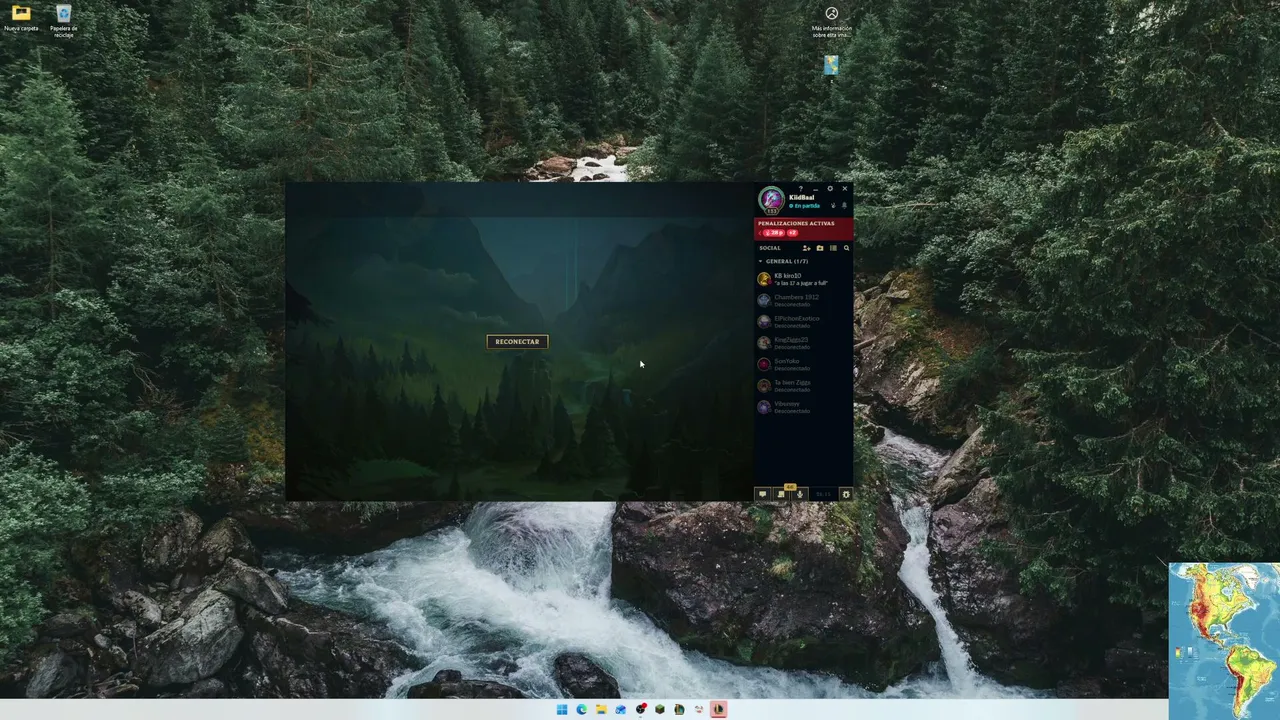Click the Americas map thumbnail
1280x720 pixels.
coord(1224,641)
